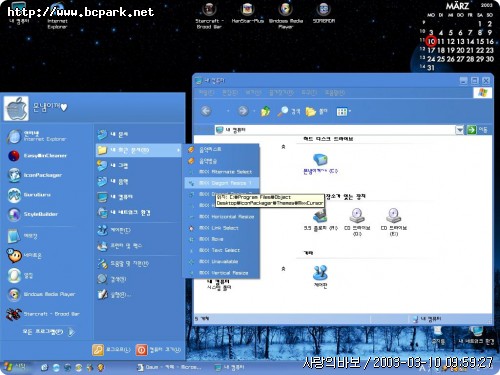Launch Windows Media Player from Start menu
The image size is (500, 375).
pos(42,294)
